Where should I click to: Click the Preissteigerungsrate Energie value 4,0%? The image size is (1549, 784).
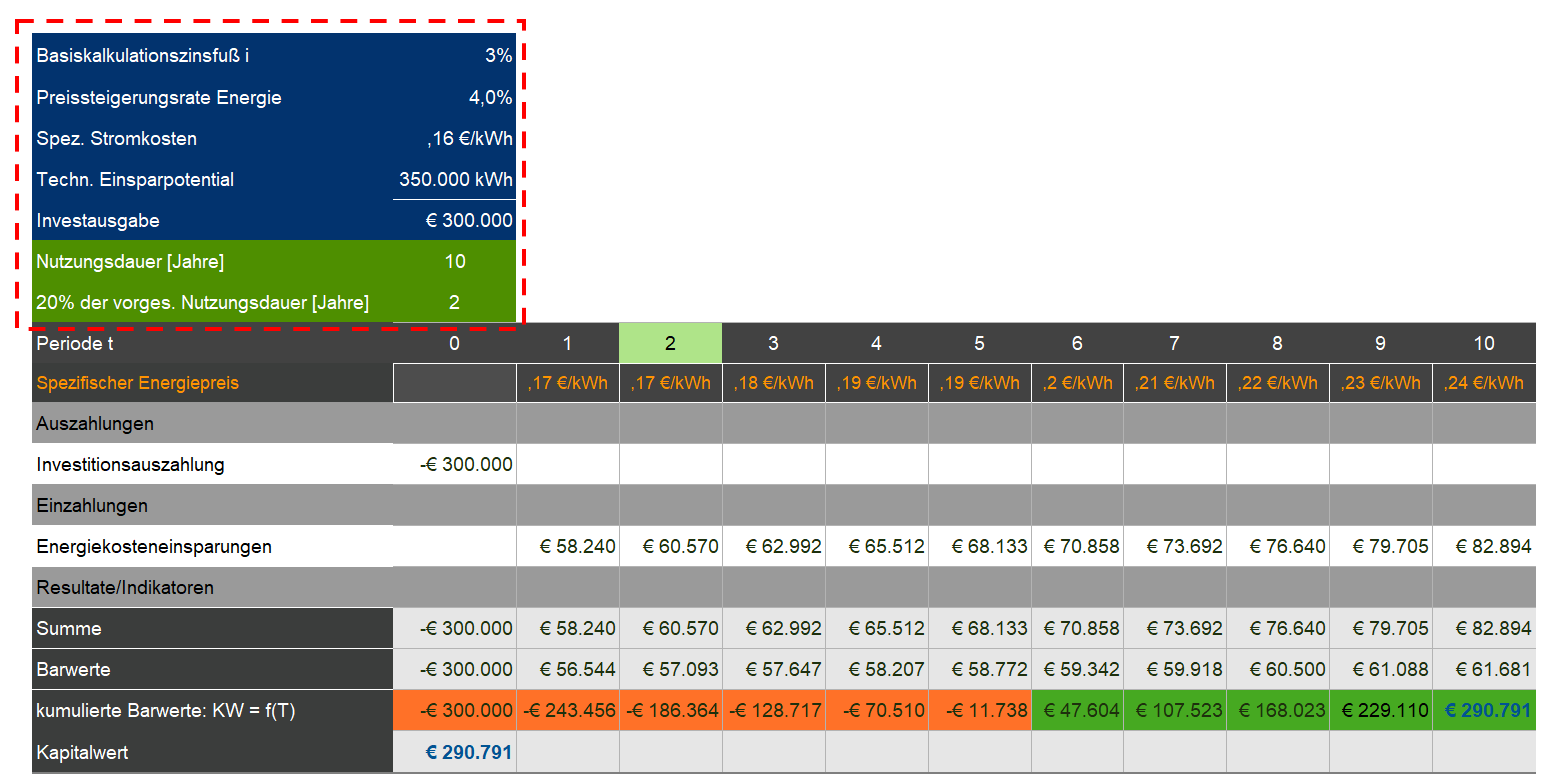pyautogui.click(x=490, y=98)
